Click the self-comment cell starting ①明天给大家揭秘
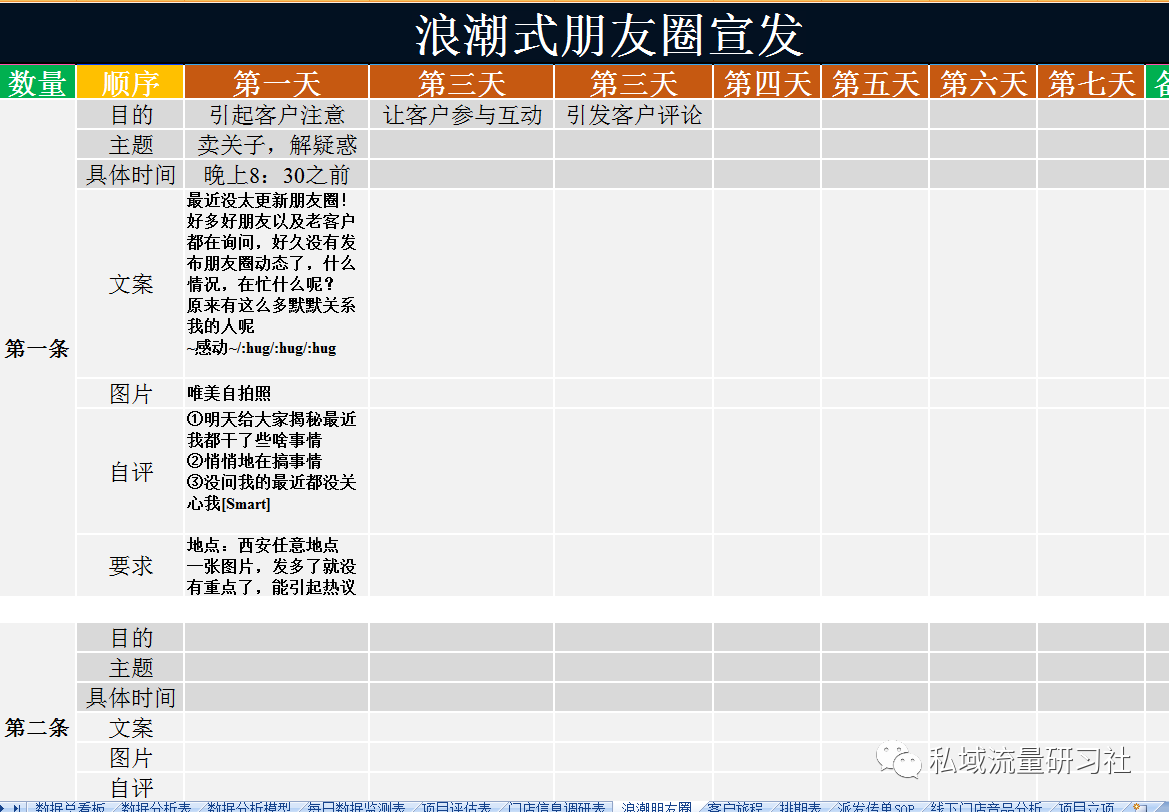Viewport: 1169px width, 812px height. tap(277, 471)
